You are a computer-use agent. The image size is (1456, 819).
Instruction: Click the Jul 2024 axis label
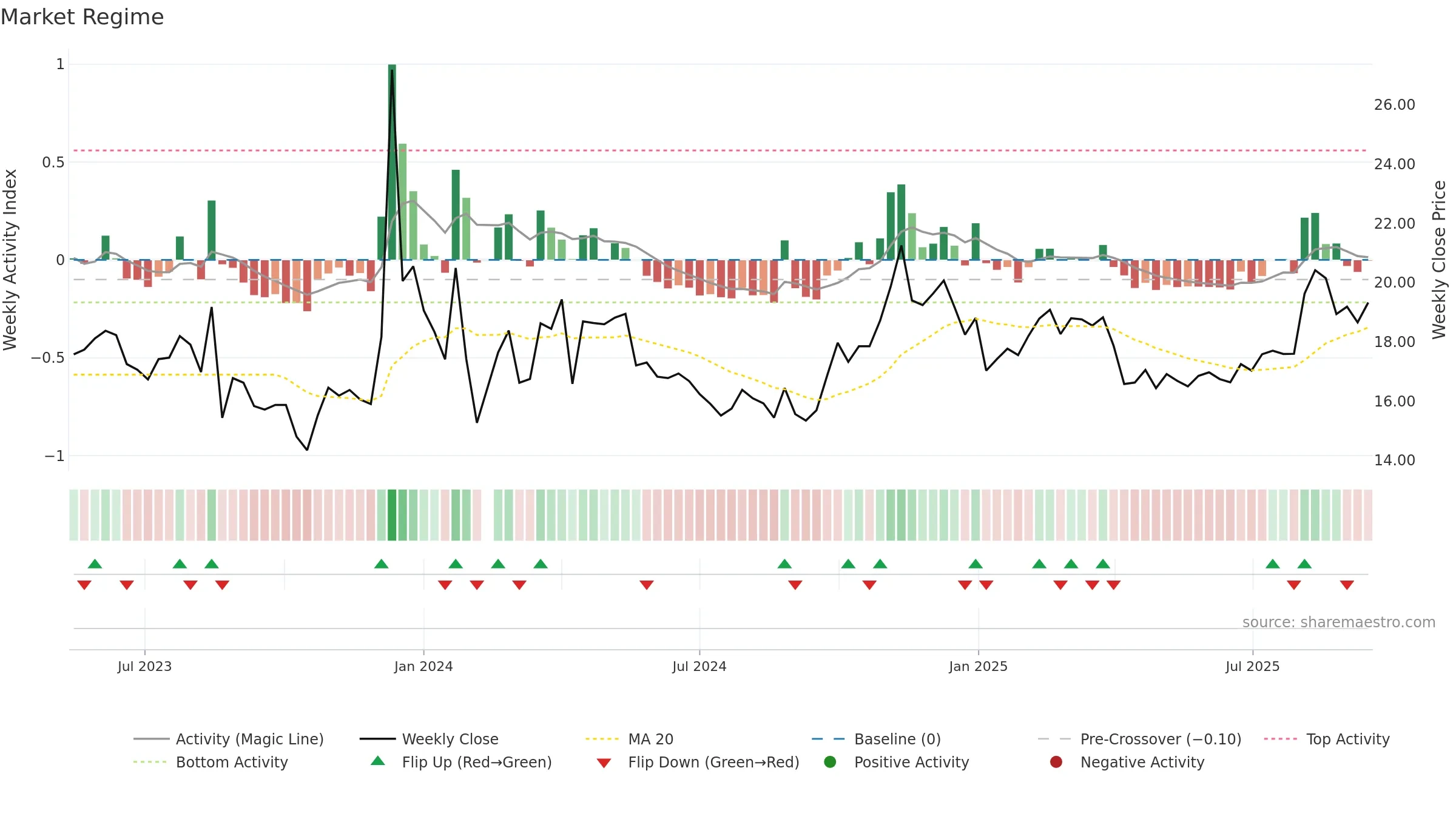point(699,666)
